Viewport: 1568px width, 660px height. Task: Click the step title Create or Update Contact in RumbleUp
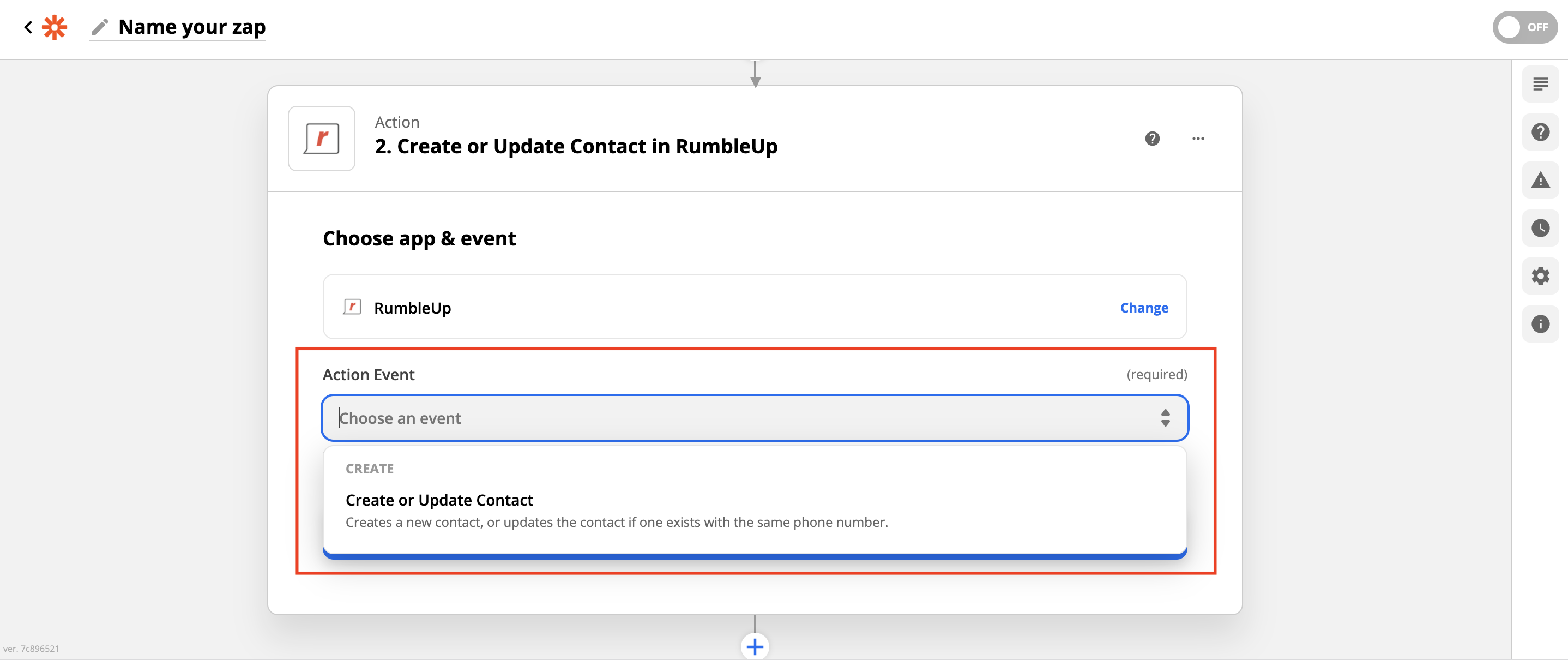(576, 147)
